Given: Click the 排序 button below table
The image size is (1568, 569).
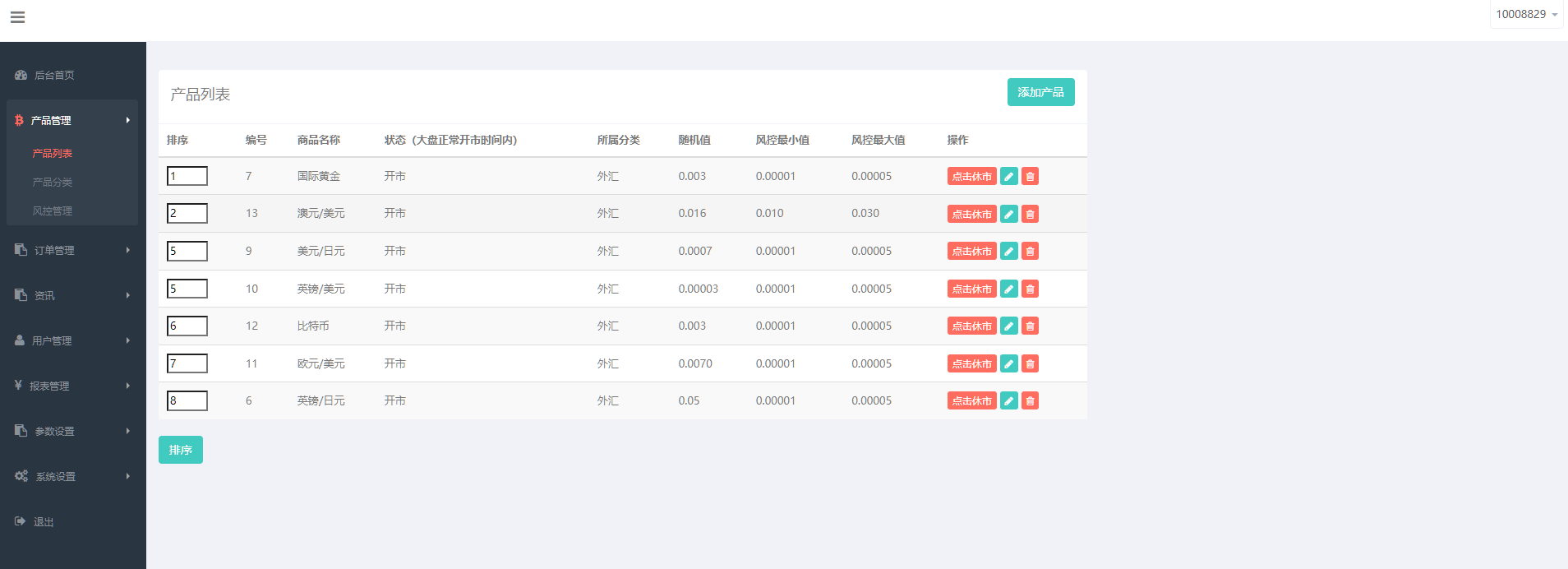Looking at the screenshot, I should [181, 450].
